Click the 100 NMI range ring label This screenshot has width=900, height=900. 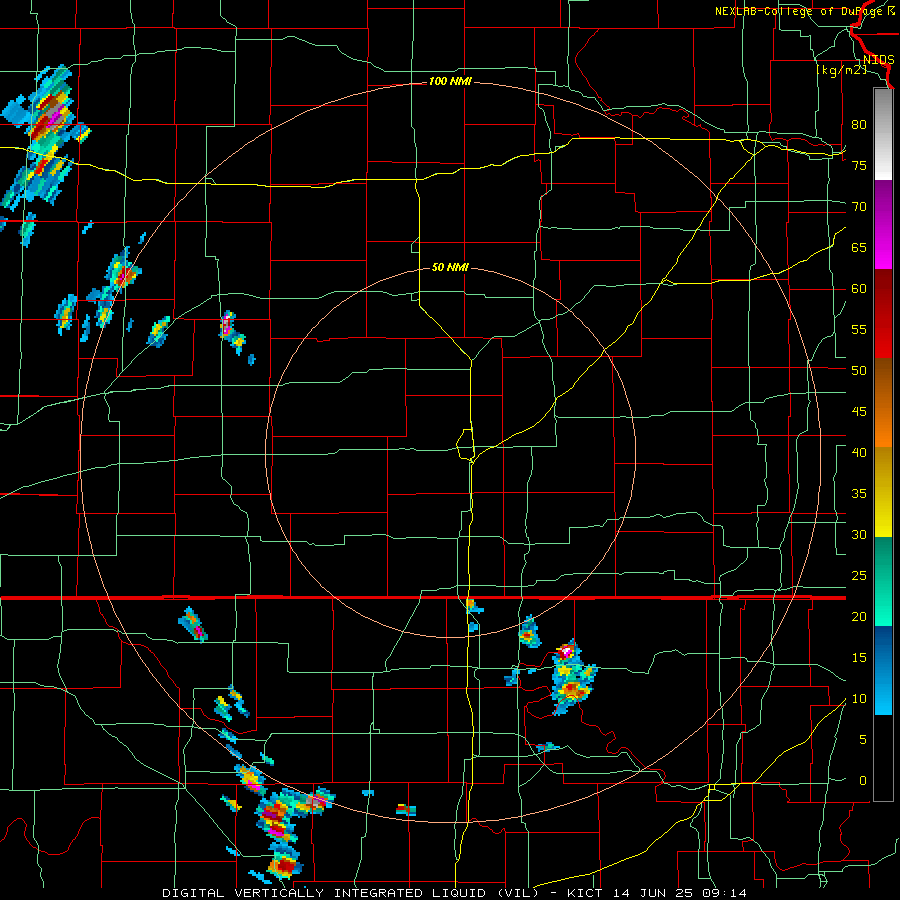pyautogui.click(x=450, y=82)
